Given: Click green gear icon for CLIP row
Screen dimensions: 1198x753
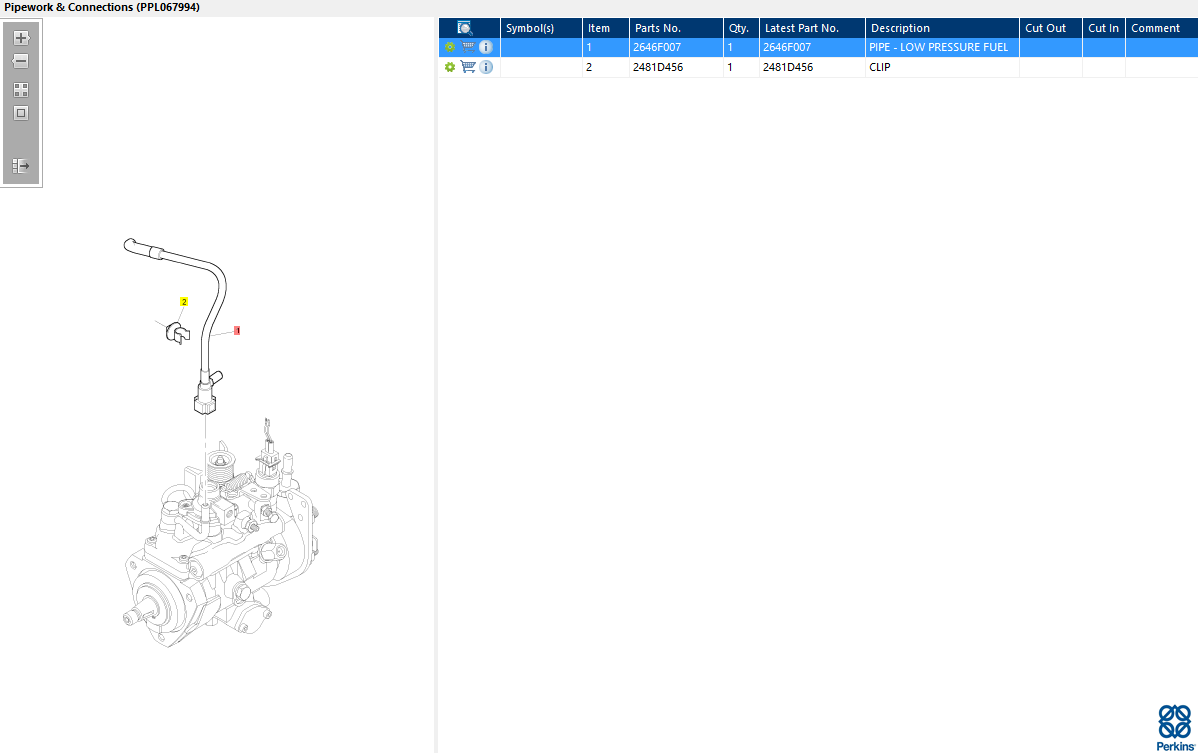Looking at the screenshot, I should (450, 67).
